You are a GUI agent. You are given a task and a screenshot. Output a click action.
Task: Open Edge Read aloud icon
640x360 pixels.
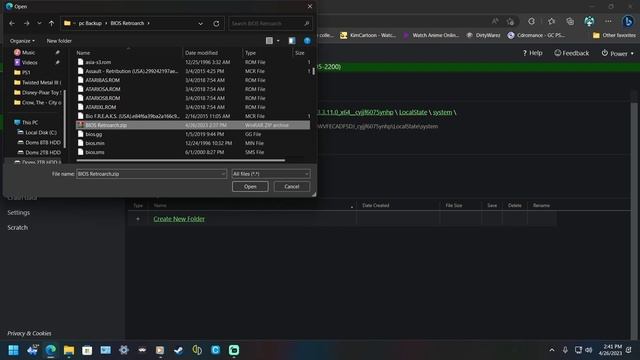click(x=495, y=21)
